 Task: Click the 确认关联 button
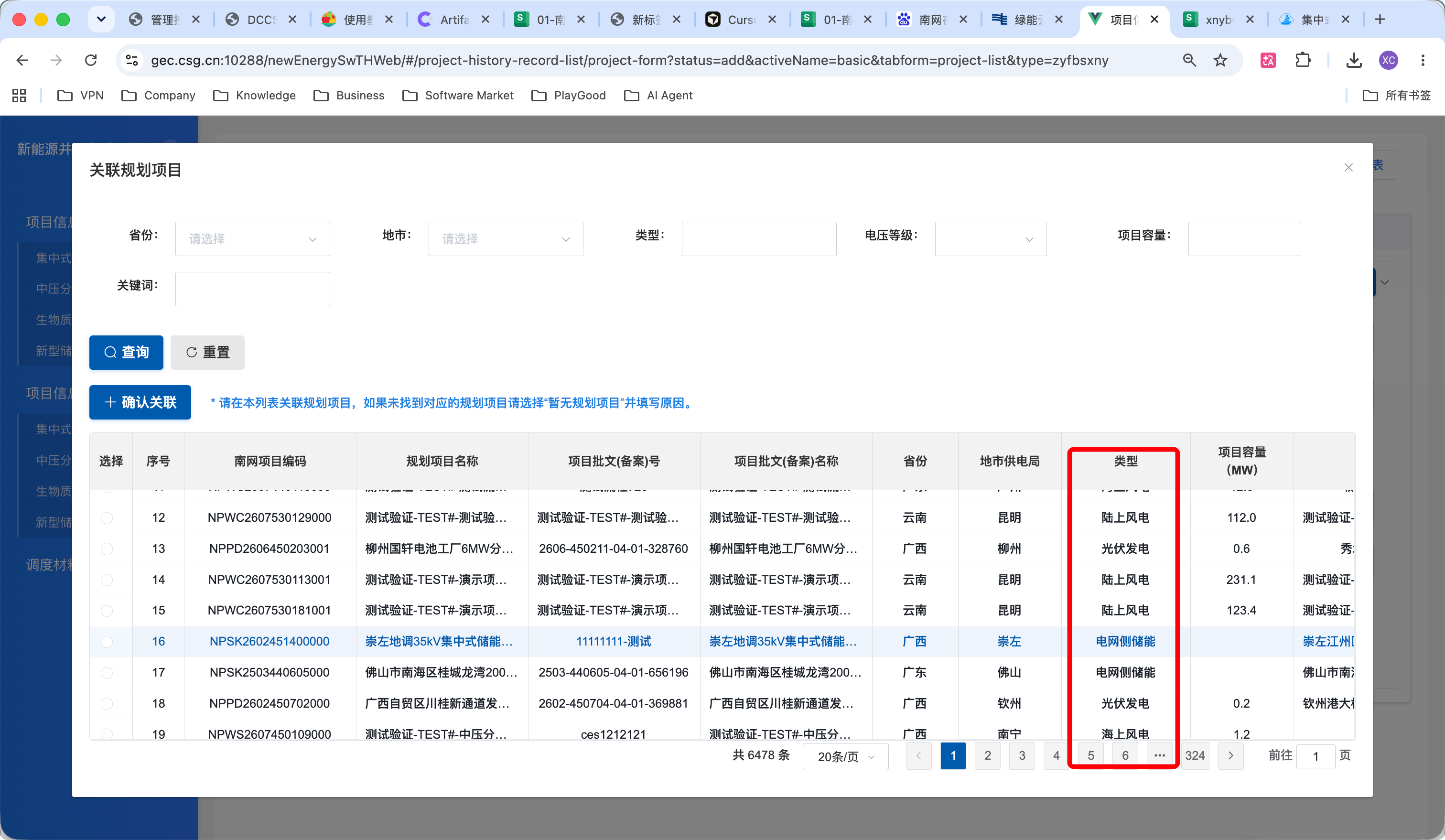pyautogui.click(x=140, y=402)
